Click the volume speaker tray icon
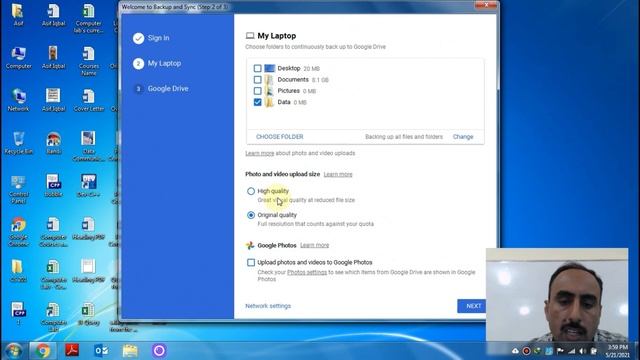Screen dimensions: 640x360 582,351
